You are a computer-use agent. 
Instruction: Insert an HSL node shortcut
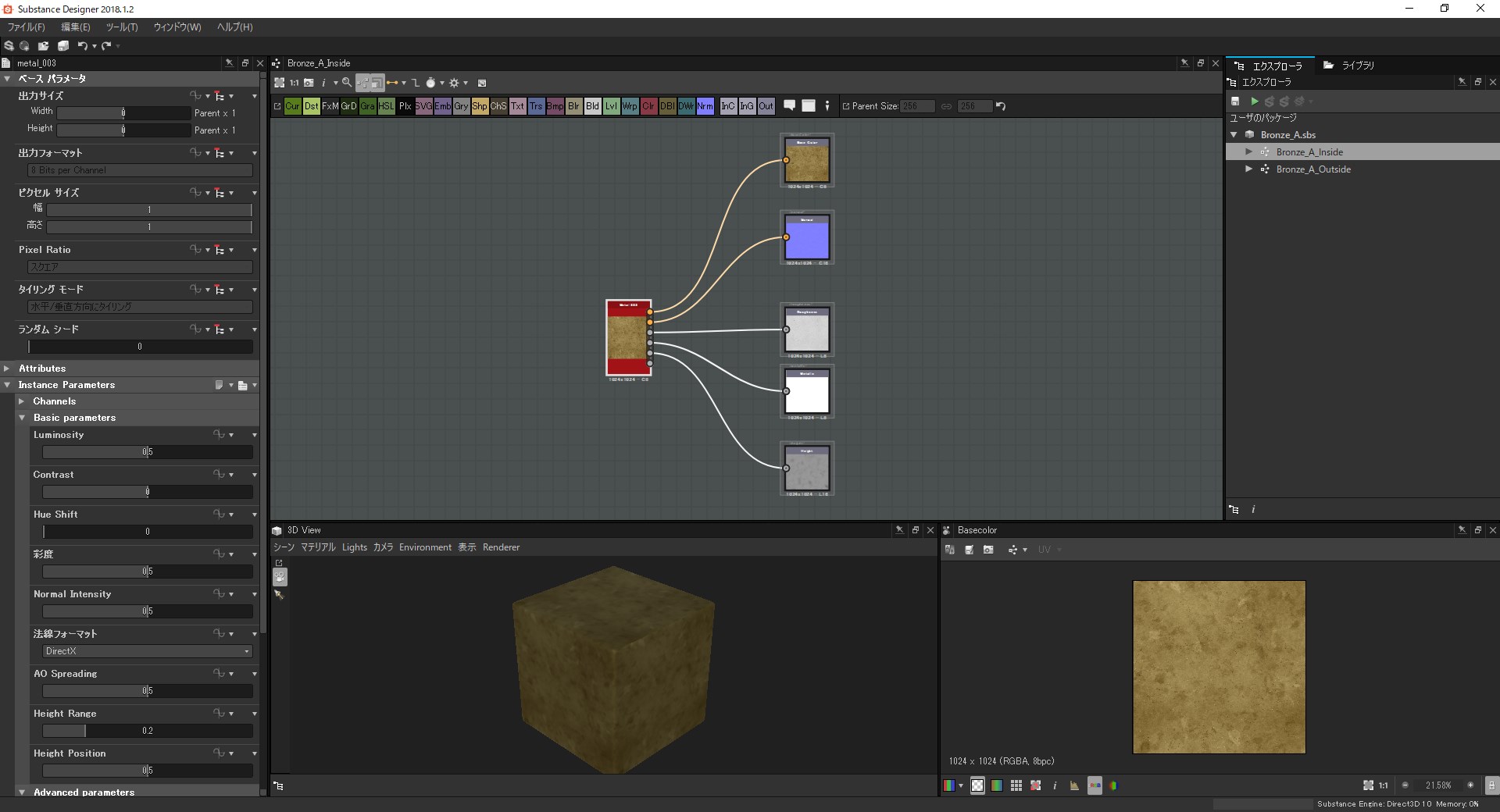pos(386,106)
